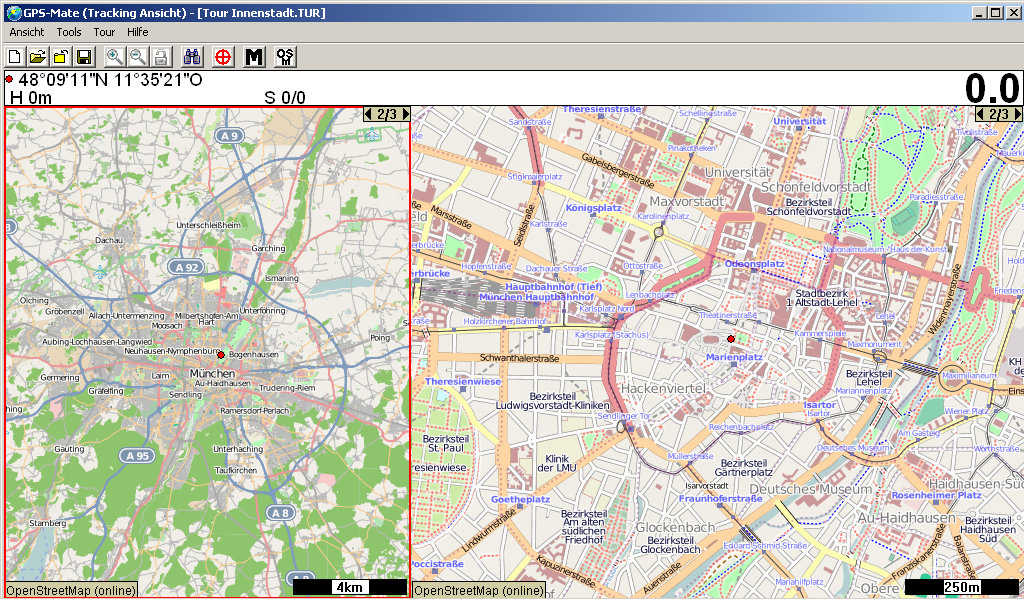The image size is (1024, 600).
Task: Click the New file toolbar icon
Action: 15,57
